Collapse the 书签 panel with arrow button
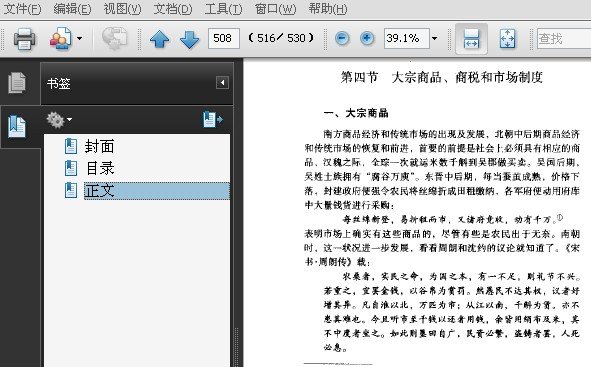Image resolution: width=591 pixels, height=367 pixels. coord(222,83)
